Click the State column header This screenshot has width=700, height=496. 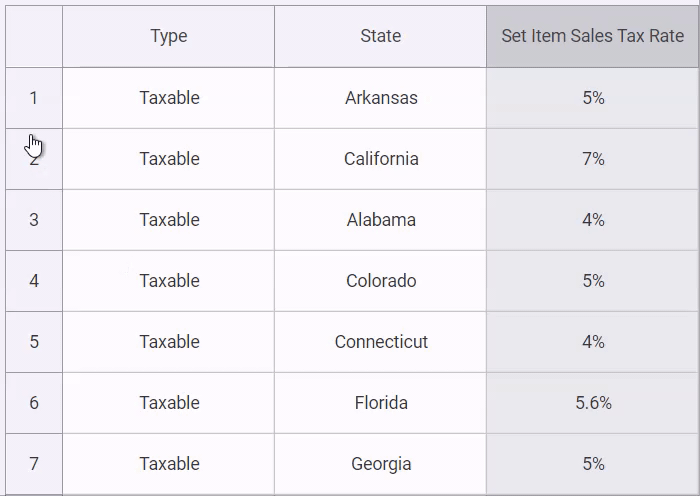point(380,36)
